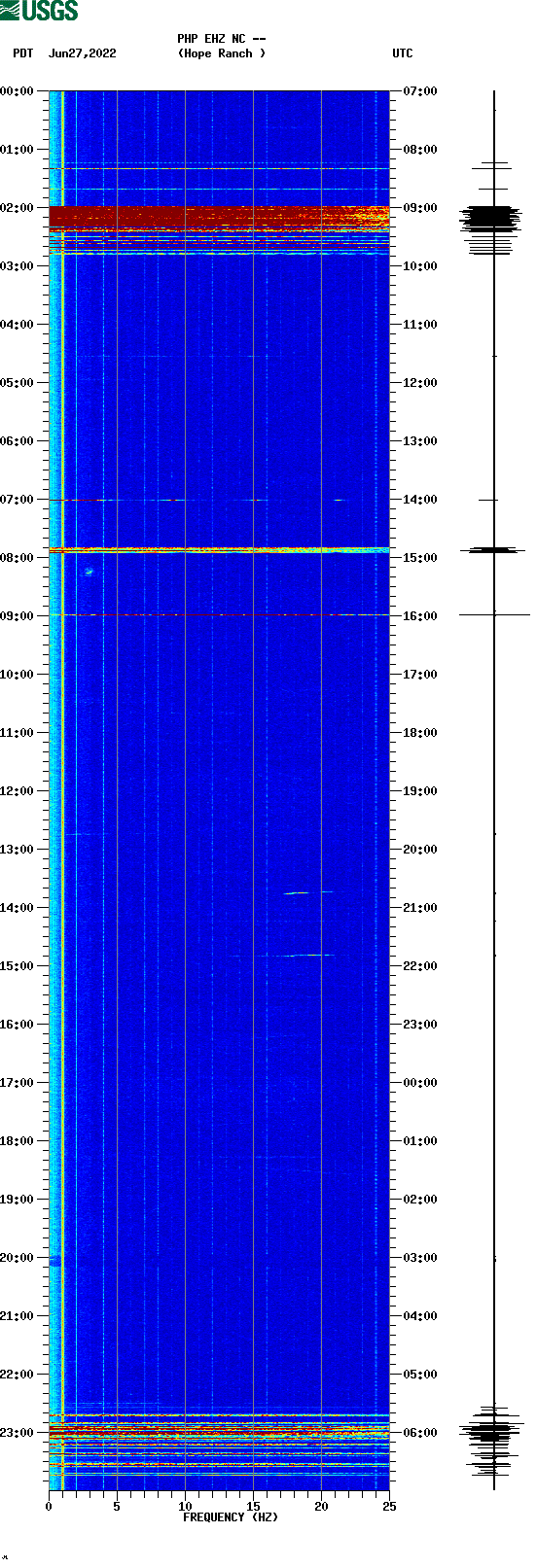The height and width of the screenshot is (1568, 537).
Task: Click the 12:00 PDT time label
Action: tap(18, 791)
